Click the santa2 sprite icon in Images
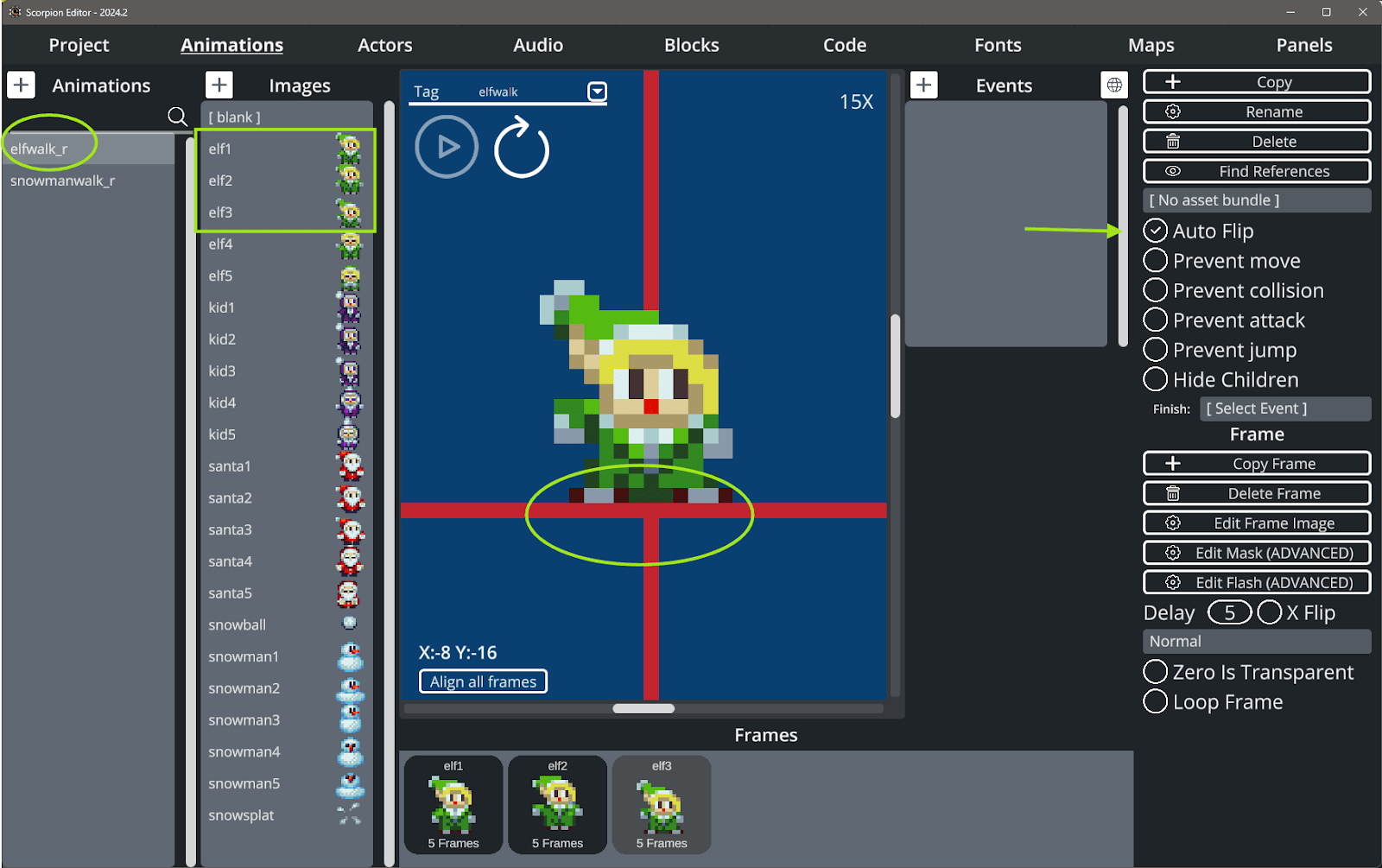Image resolution: width=1382 pixels, height=868 pixels. (x=349, y=498)
